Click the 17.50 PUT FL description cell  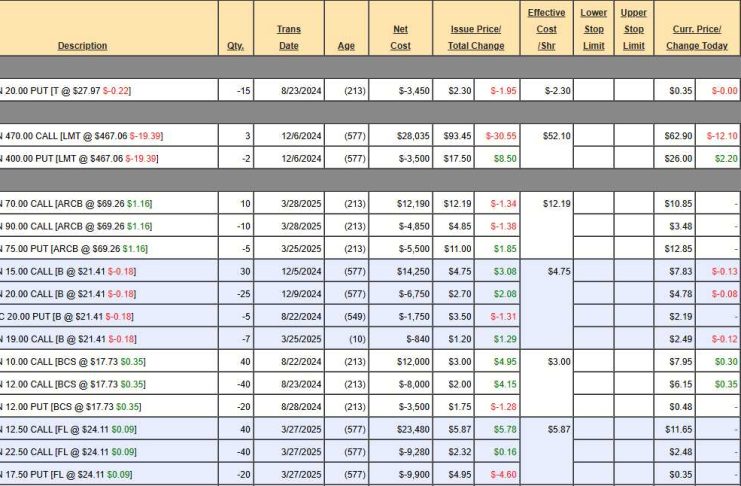(72, 474)
